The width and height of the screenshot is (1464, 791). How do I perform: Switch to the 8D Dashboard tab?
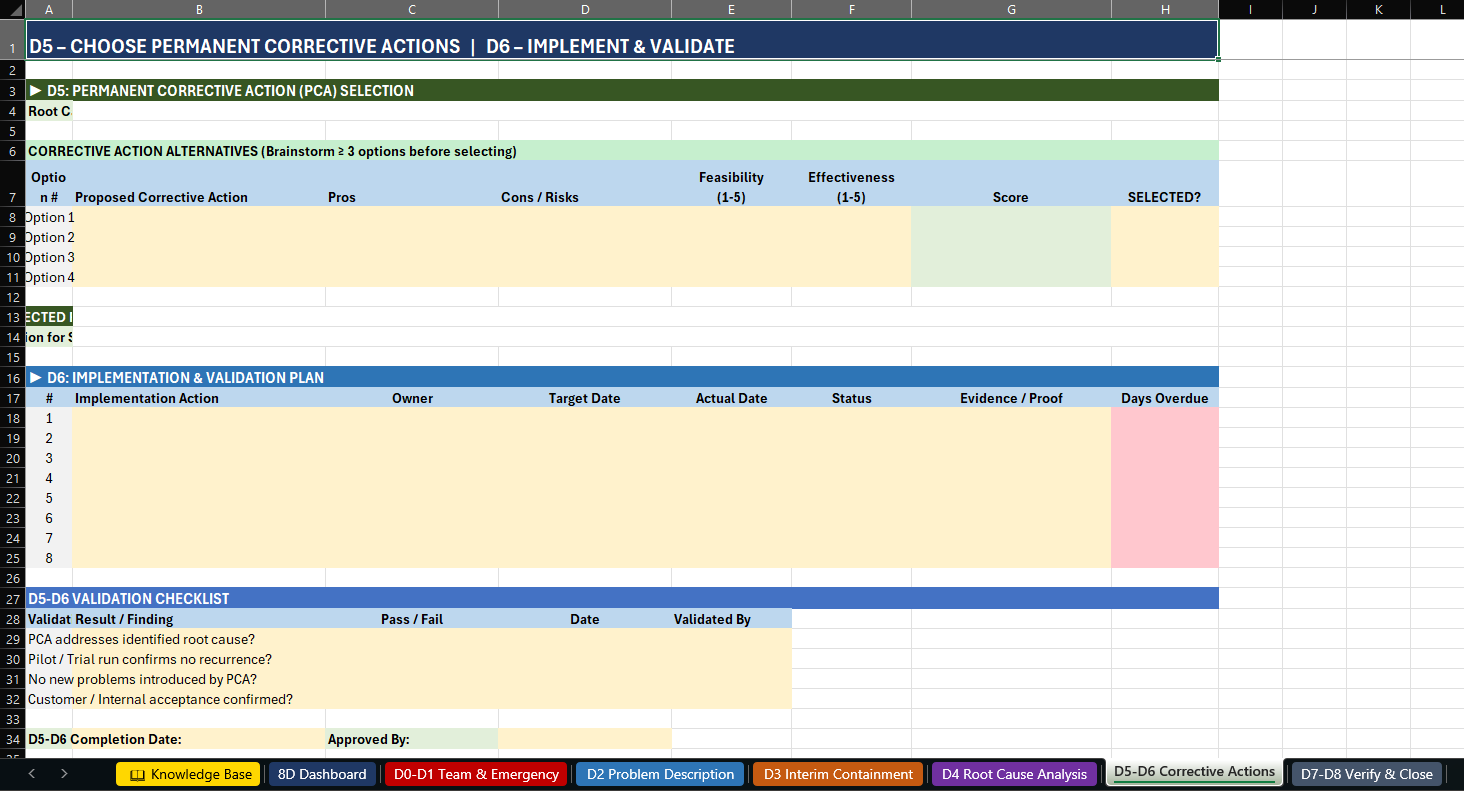(321, 772)
